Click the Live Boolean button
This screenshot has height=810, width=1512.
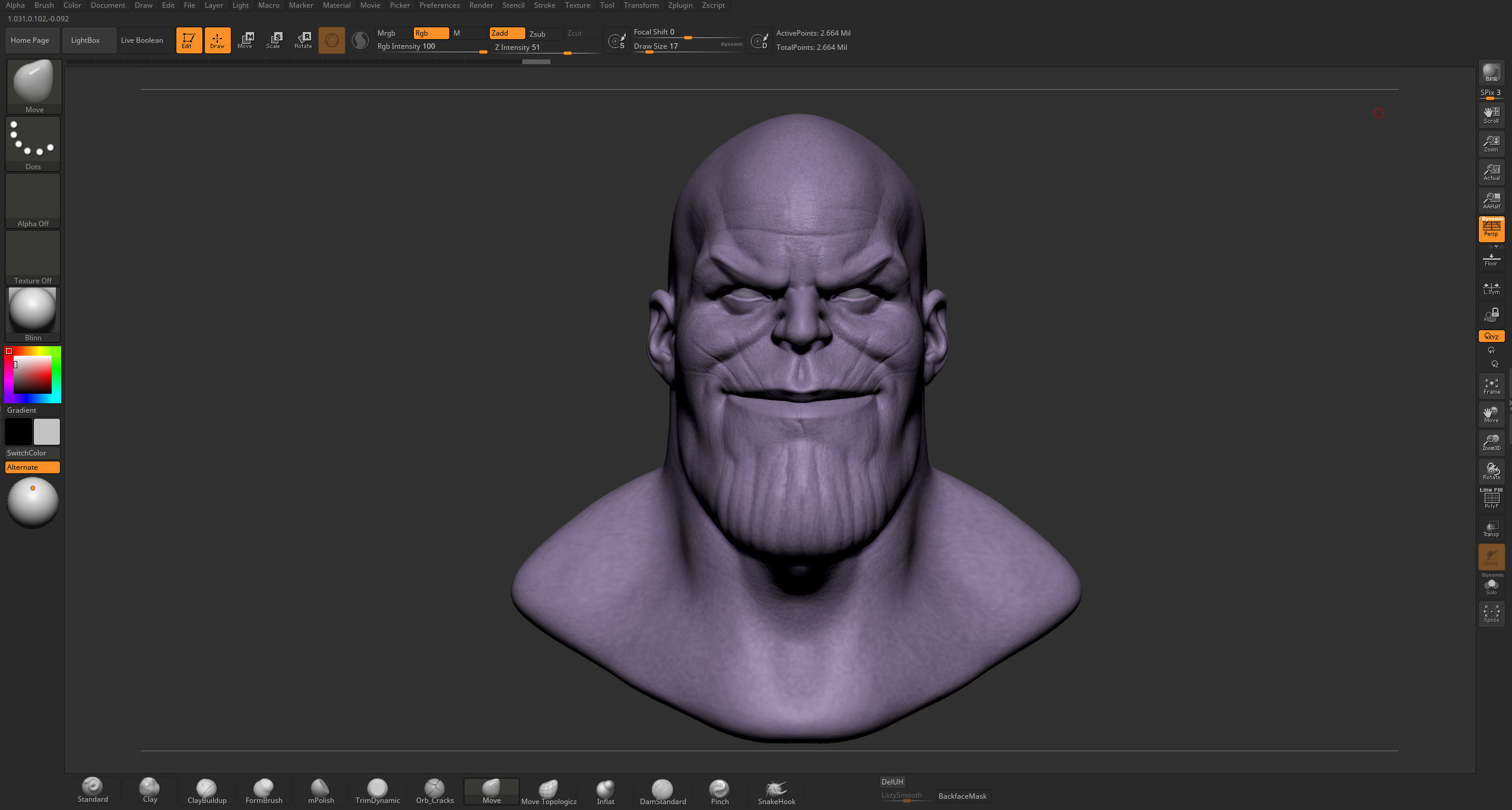146,40
